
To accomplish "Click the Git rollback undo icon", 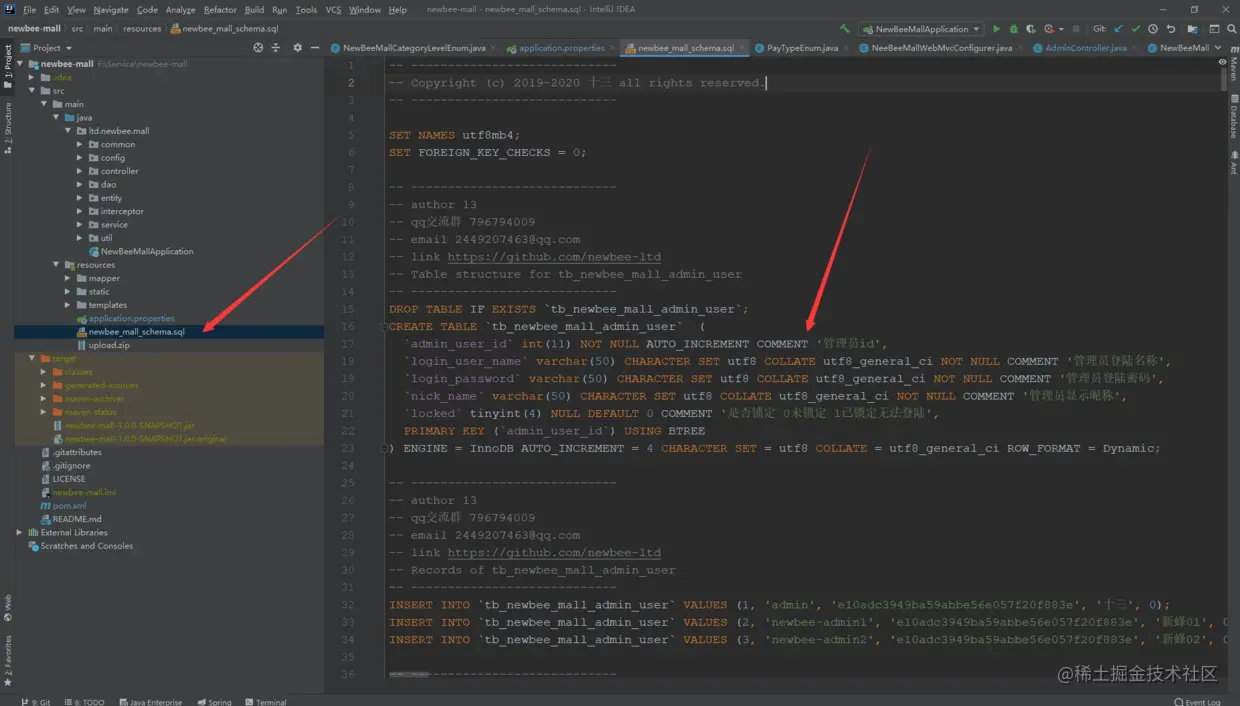I will [1170, 29].
